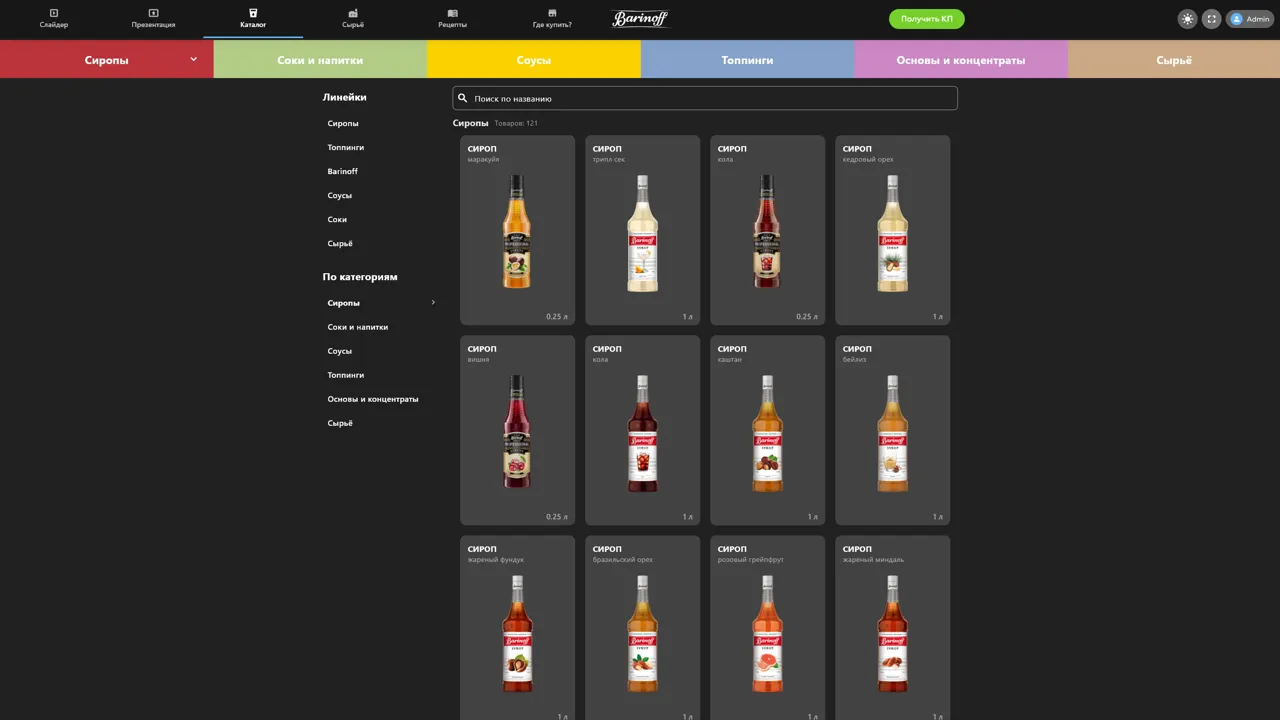Open the кедровый орех syrup card
The height and width of the screenshot is (720, 1280).
tap(892, 230)
